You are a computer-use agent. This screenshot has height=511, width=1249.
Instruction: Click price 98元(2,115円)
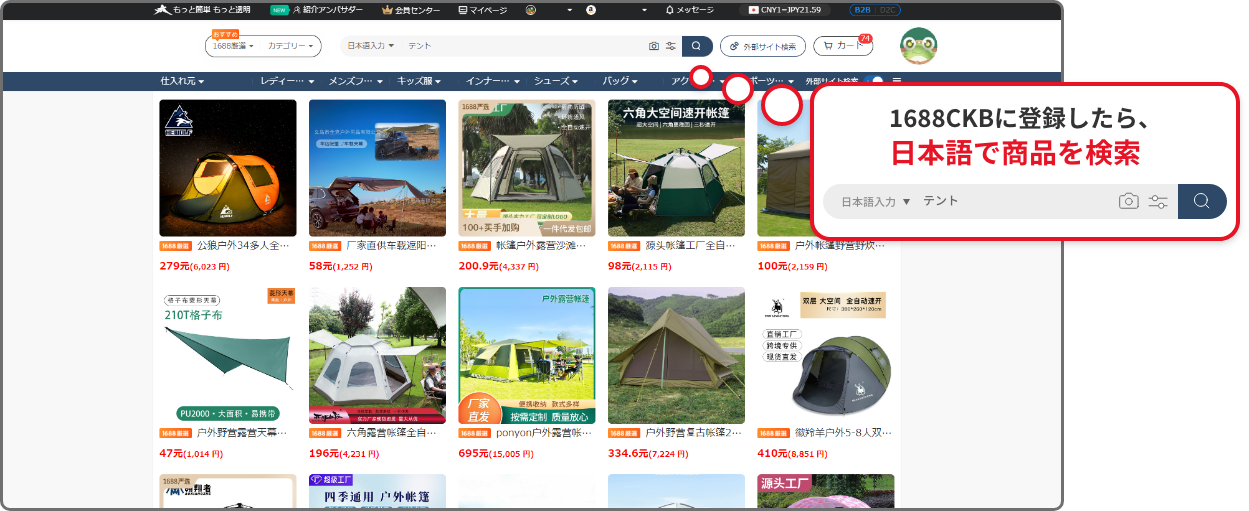coord(639,266)
